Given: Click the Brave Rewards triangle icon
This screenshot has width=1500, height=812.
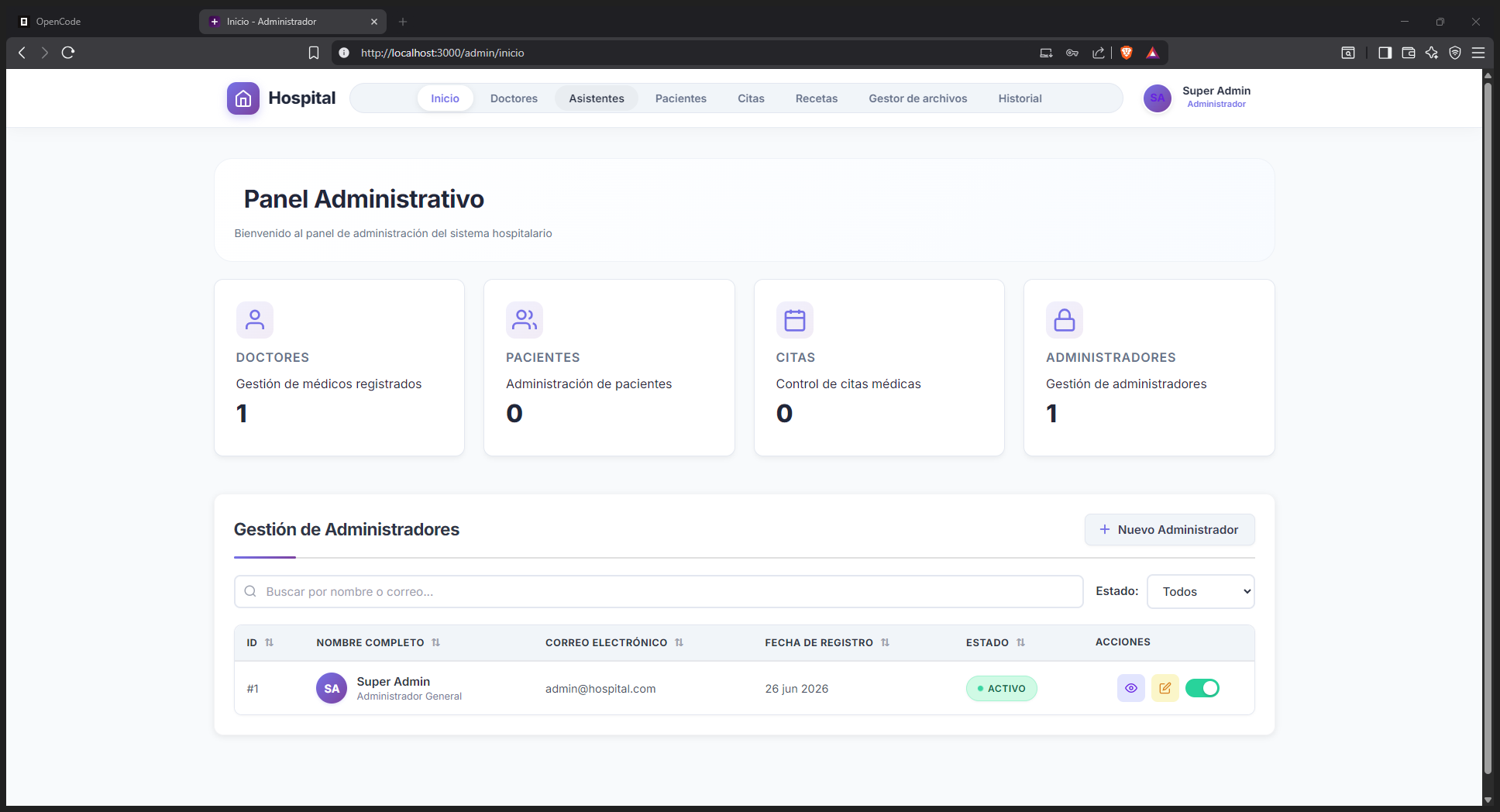Looking at the screenshot, I should [x=1153, y=53].
